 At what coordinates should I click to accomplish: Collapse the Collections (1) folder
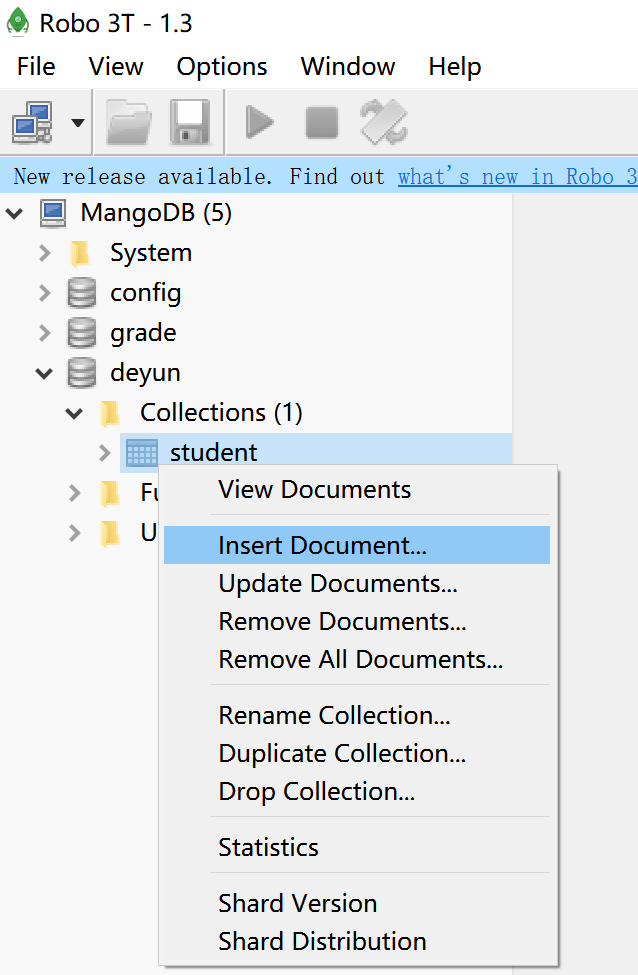tap(74, 413)
